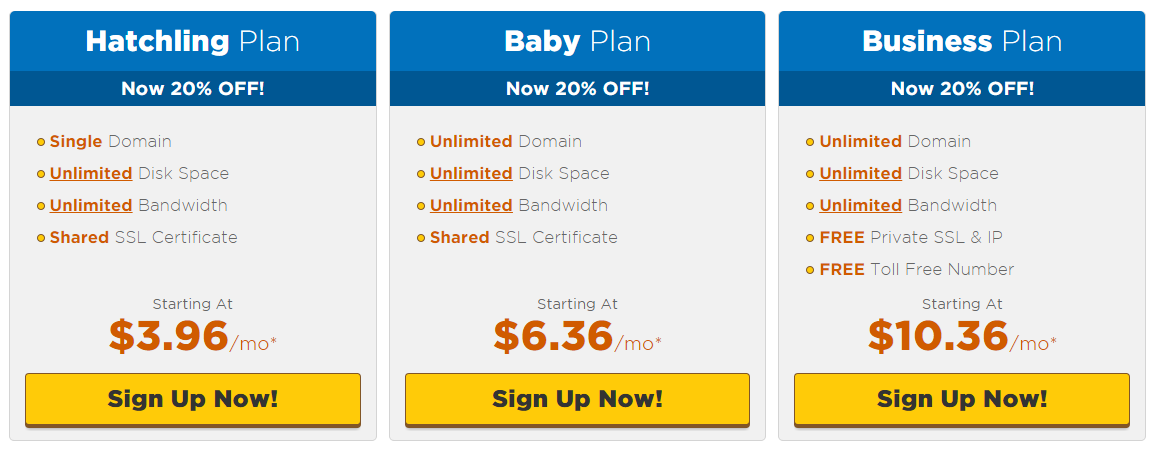The image size is (1157, 455).
Task: Open Unlimited Disk Space link in Baby Plan
Action: 471,173
